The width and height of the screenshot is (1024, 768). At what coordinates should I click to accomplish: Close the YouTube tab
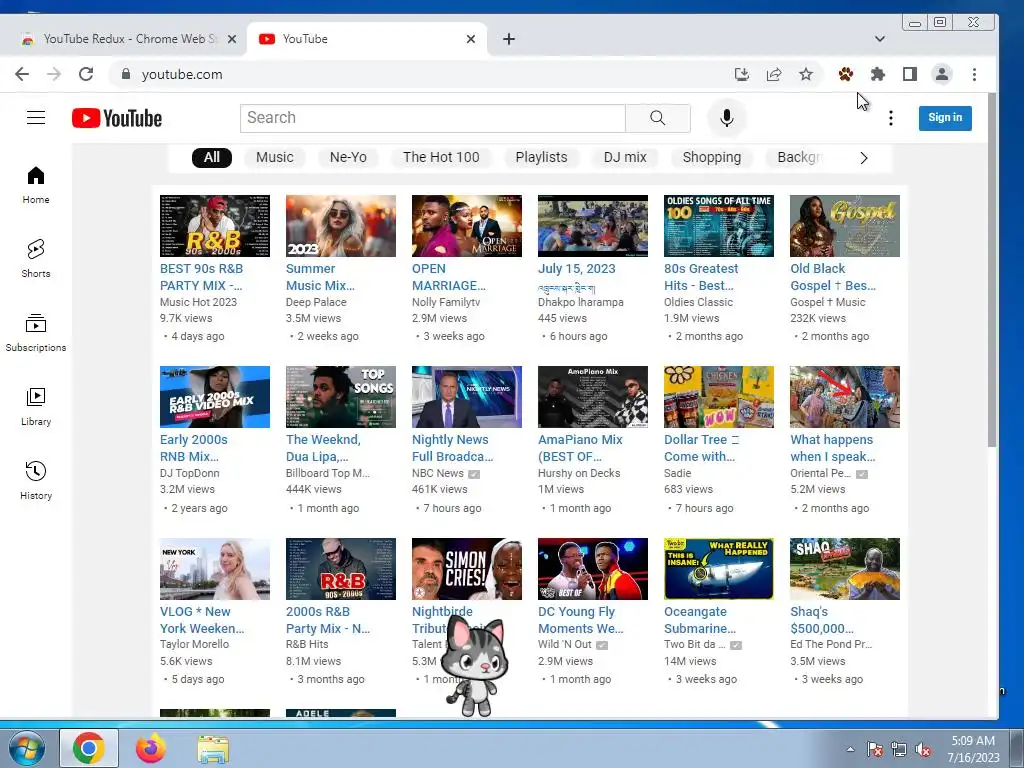coord(471,39)
